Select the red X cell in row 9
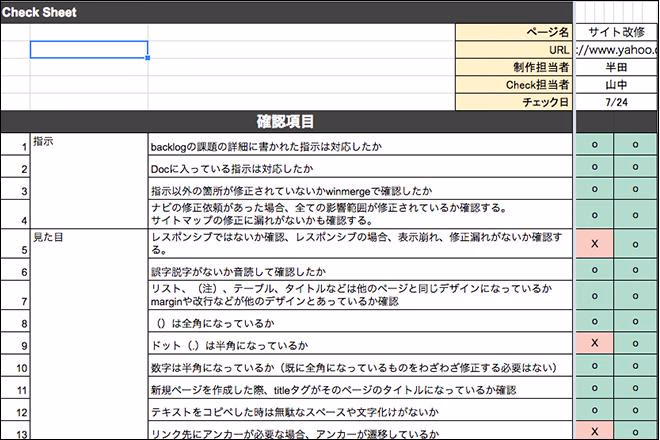 tap(595, 343)
